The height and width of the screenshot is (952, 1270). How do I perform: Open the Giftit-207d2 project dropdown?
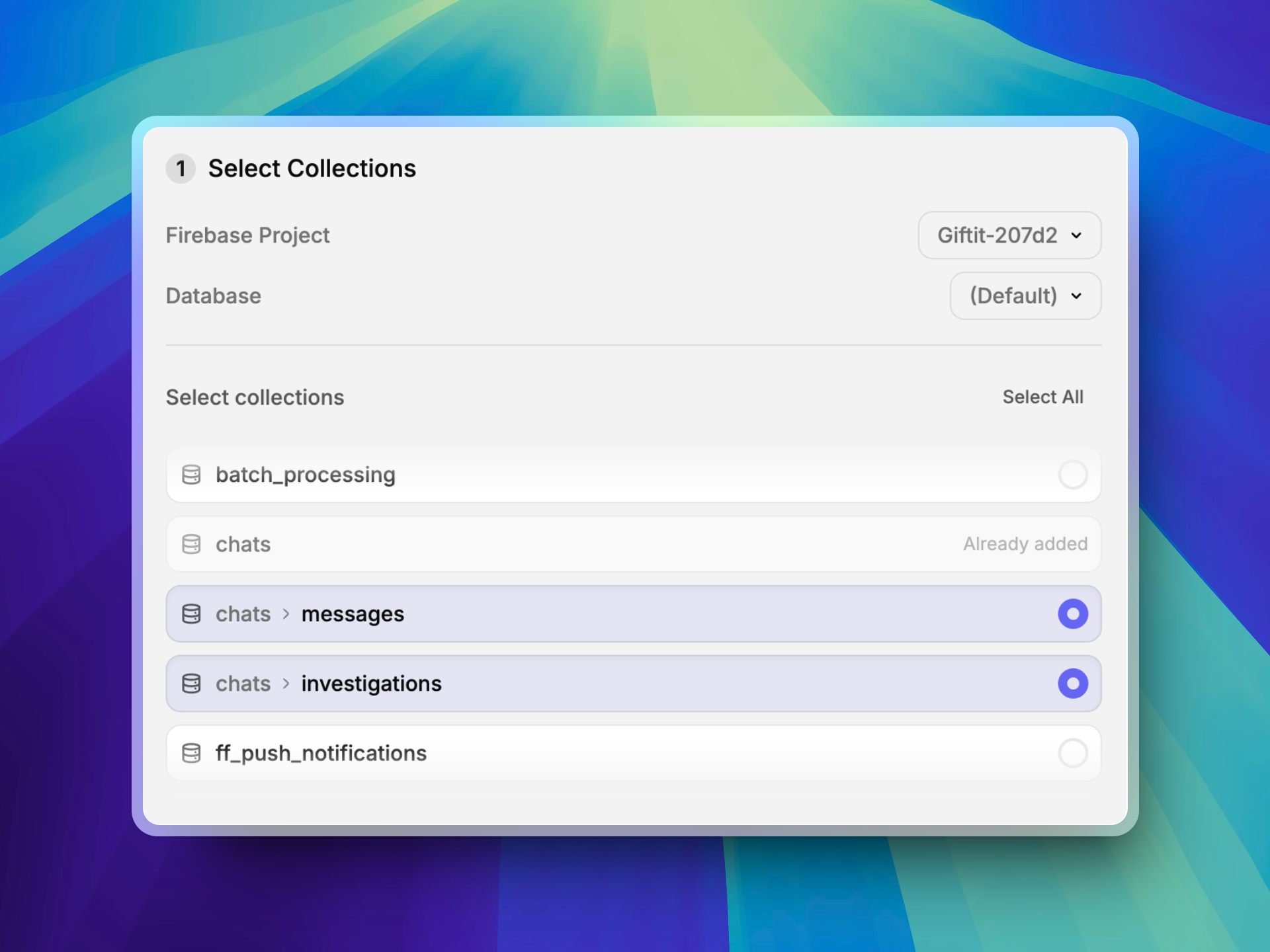click(x=1009, y=235)
